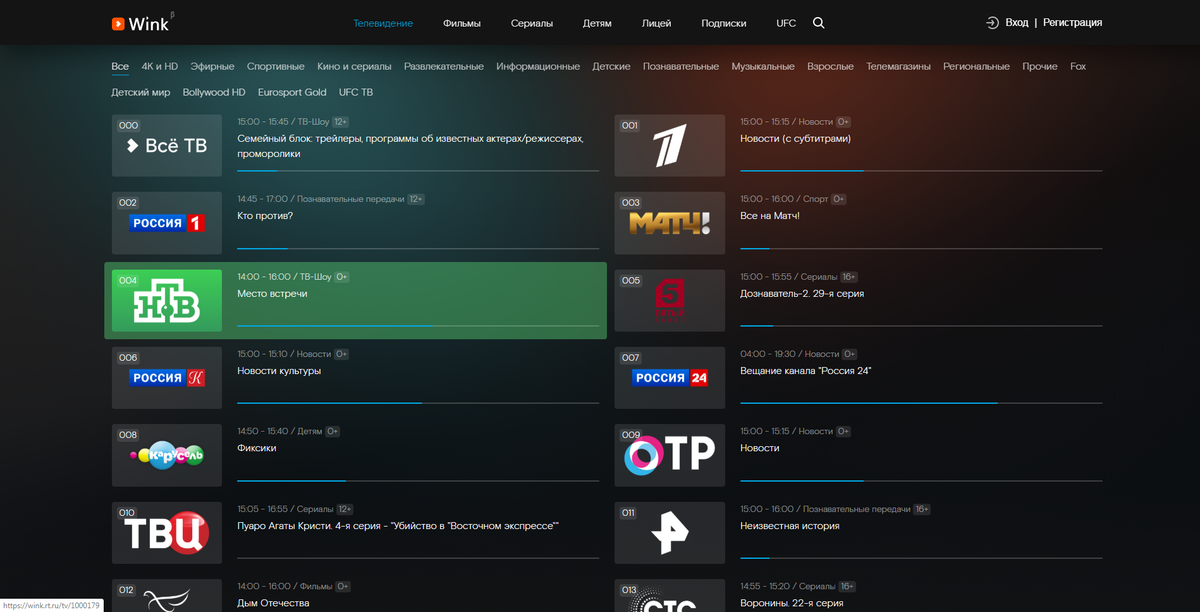The height and width of the screenshot is (612, 1200).
Task: Open Карусель channel logo
Action: (x=167, y=455)
